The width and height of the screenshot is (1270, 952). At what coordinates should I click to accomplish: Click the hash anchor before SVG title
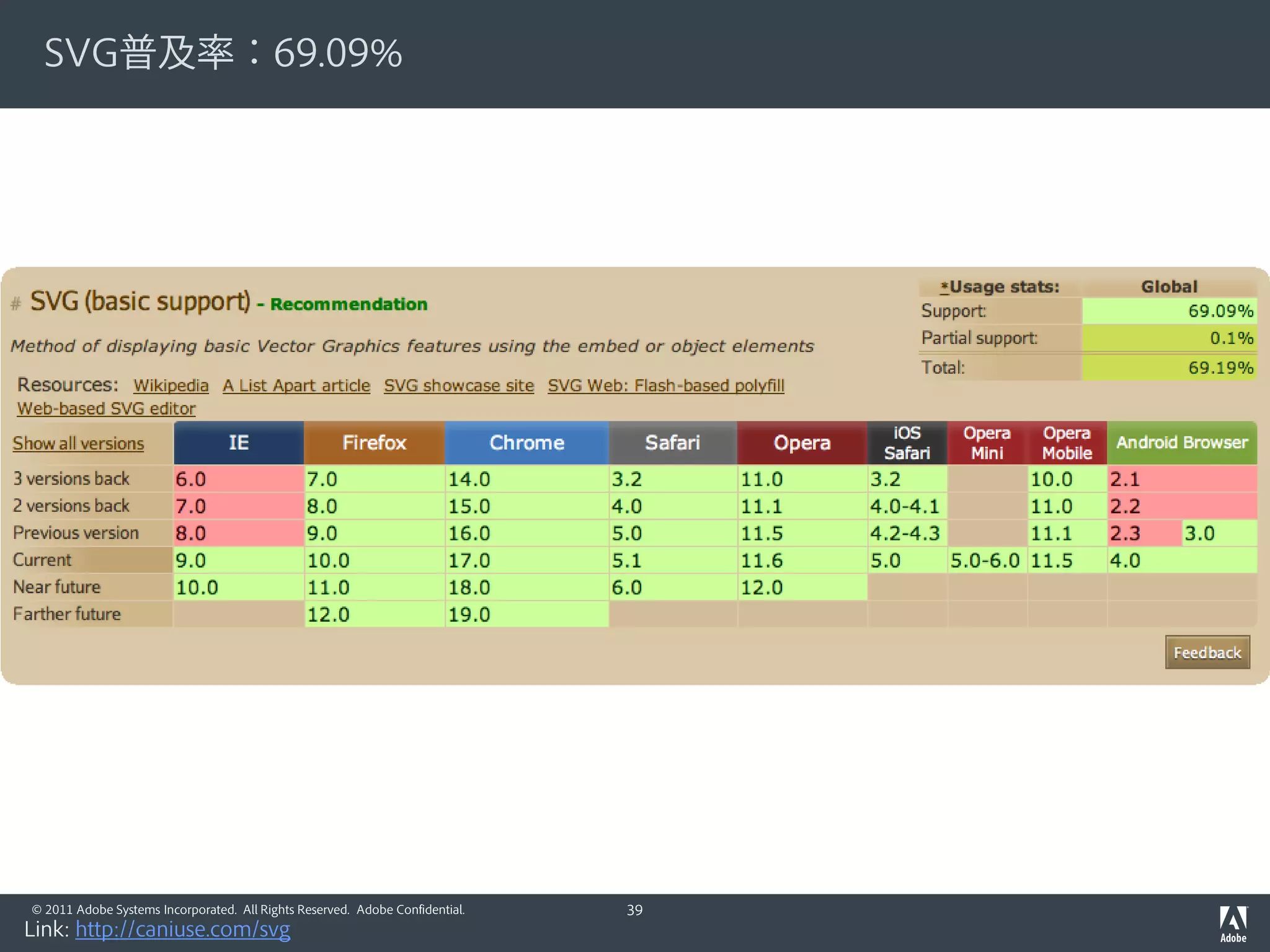click(x=16, y=304)
